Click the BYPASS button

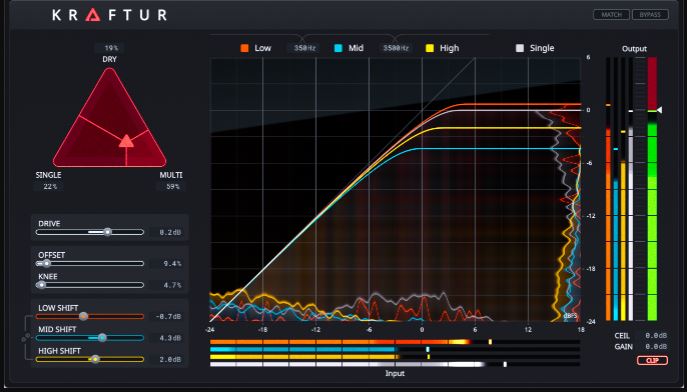[650, 15]
